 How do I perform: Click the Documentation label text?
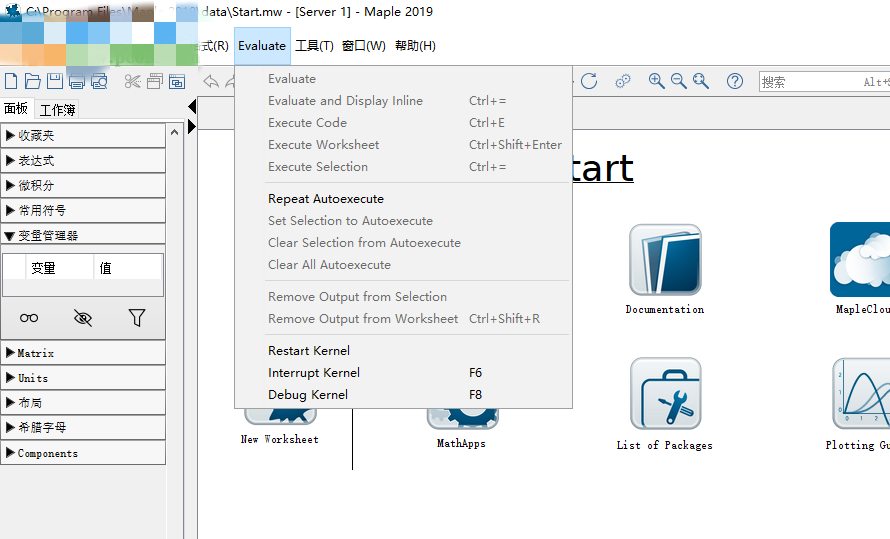click(x=665, y=309)
